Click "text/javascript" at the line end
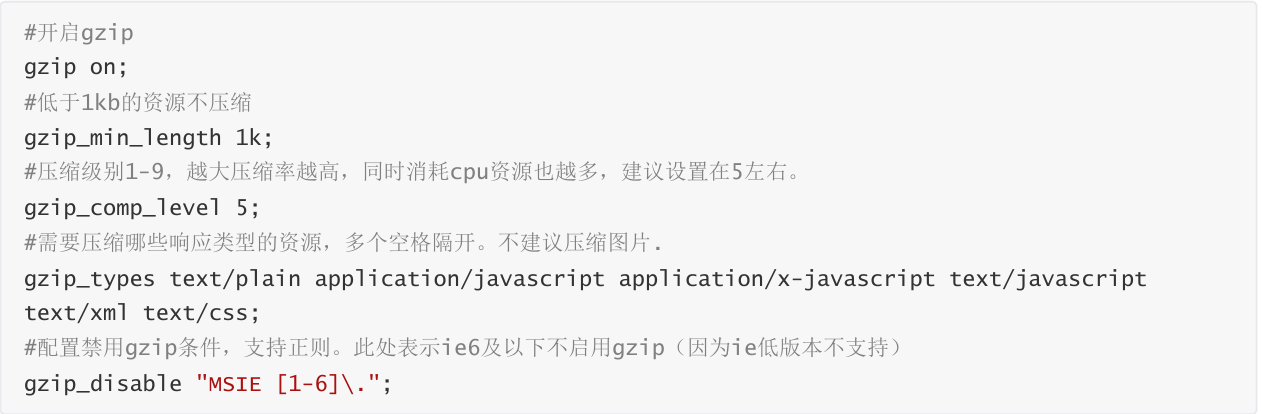 (1048, 278)
